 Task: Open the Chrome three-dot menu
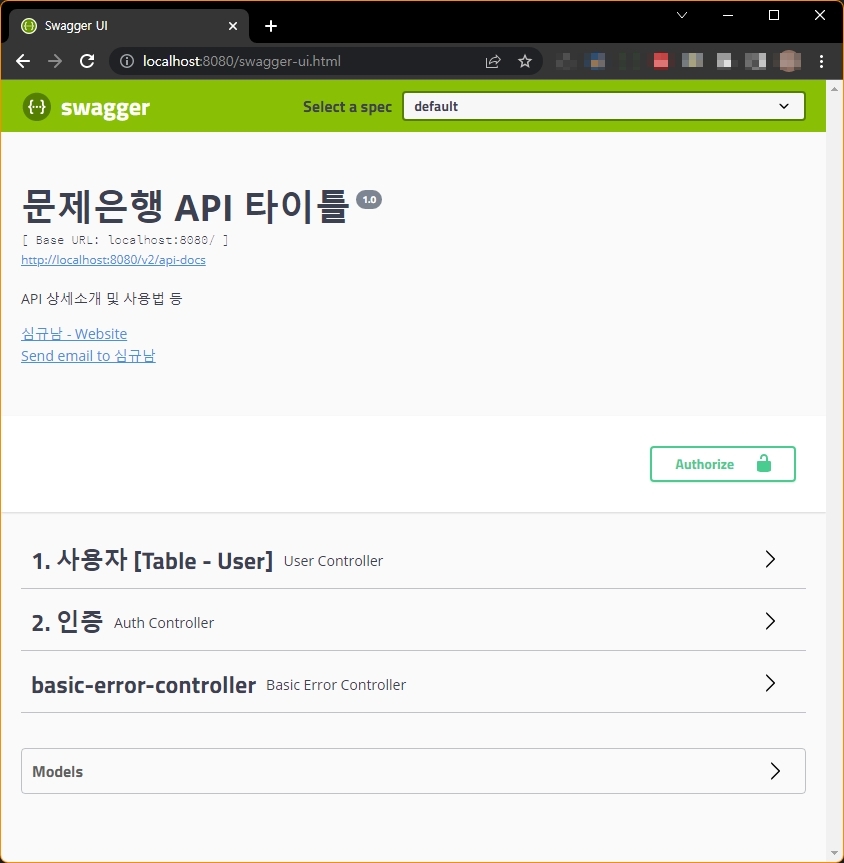click(x=821, y=61)
